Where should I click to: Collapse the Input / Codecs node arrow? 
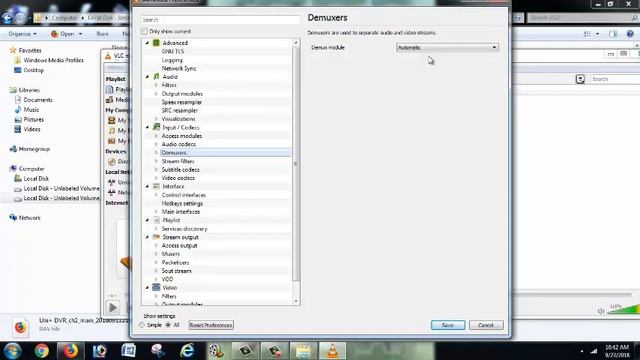147,127
